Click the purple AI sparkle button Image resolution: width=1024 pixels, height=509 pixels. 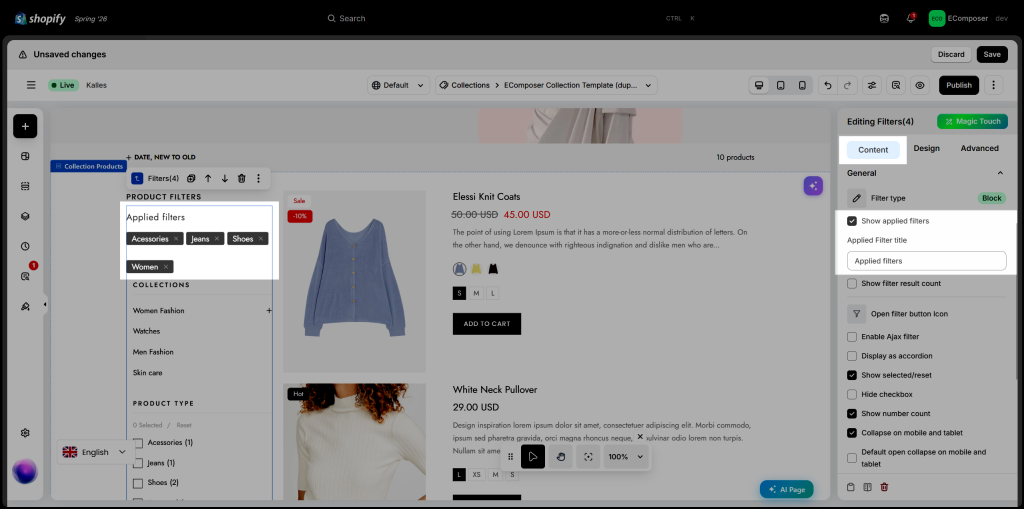(x=813, y=186)
